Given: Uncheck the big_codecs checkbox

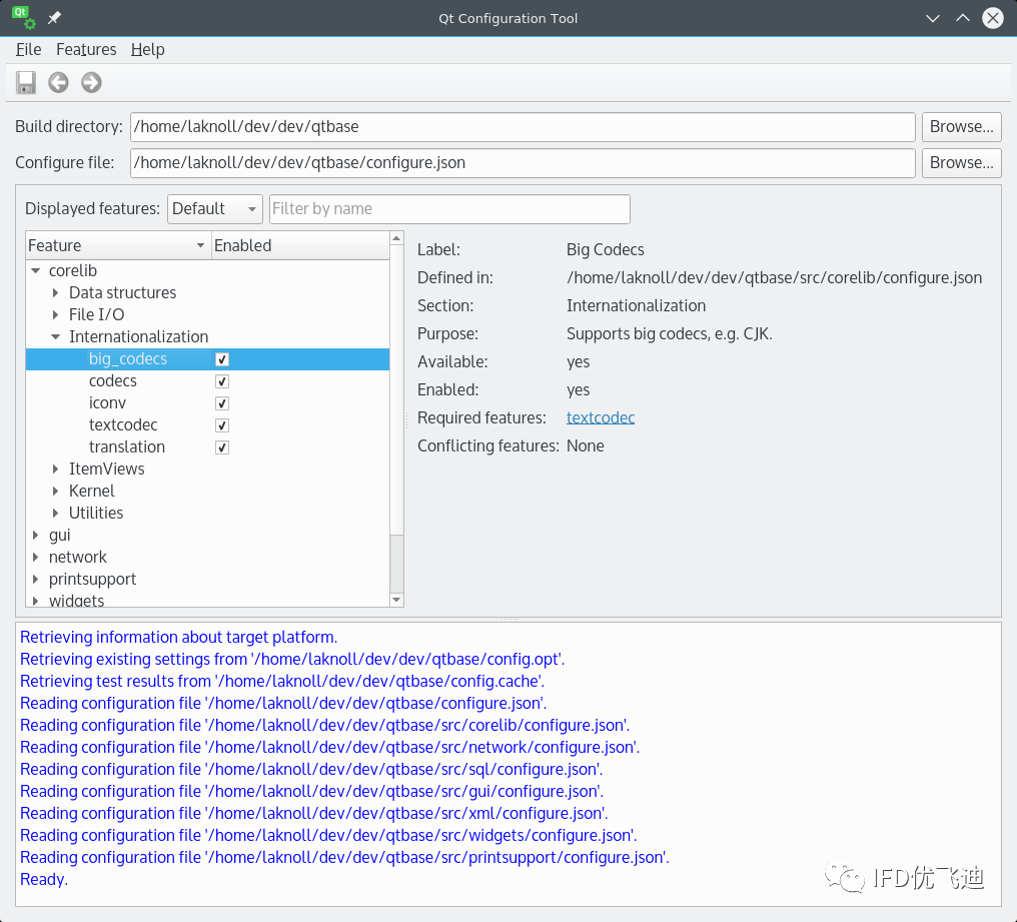Looking at the screenshot, I should point(222,359).
